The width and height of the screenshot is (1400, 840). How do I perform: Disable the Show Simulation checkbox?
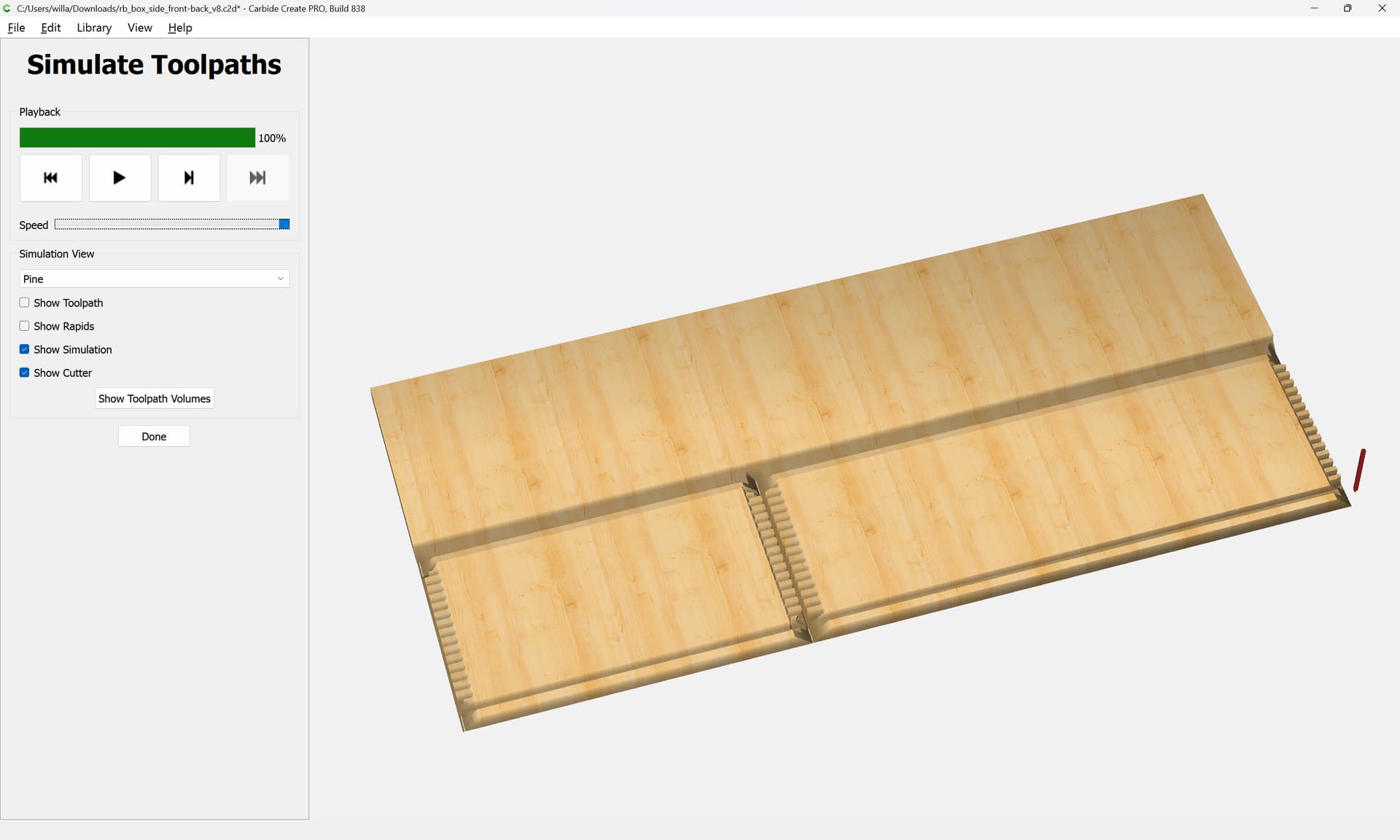click(25, 349)
